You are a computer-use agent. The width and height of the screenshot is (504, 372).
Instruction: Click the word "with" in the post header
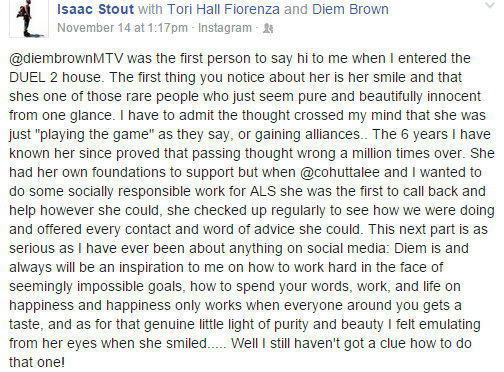click(150, 9)
